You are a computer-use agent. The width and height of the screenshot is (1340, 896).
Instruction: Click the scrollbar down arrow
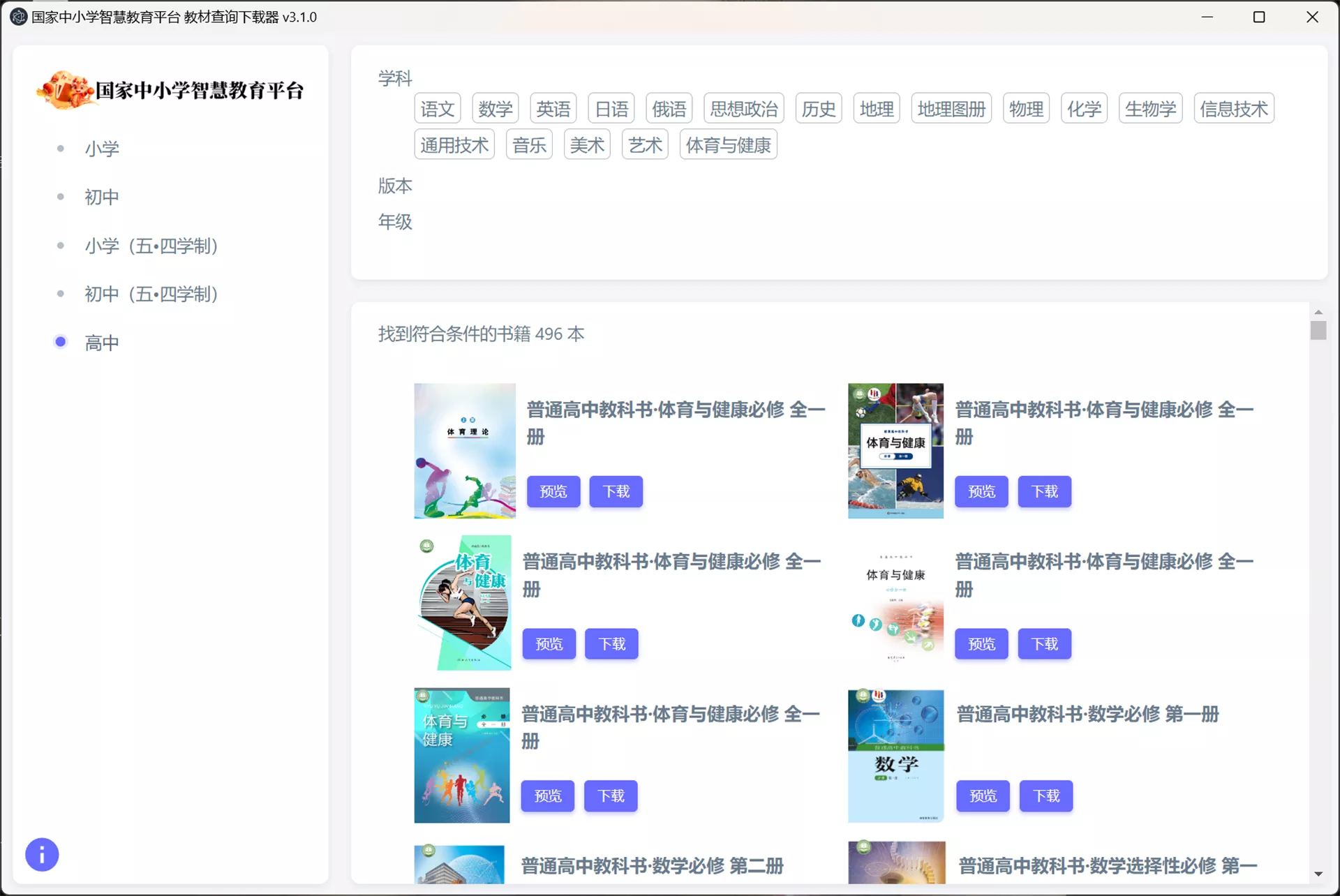1318,881
